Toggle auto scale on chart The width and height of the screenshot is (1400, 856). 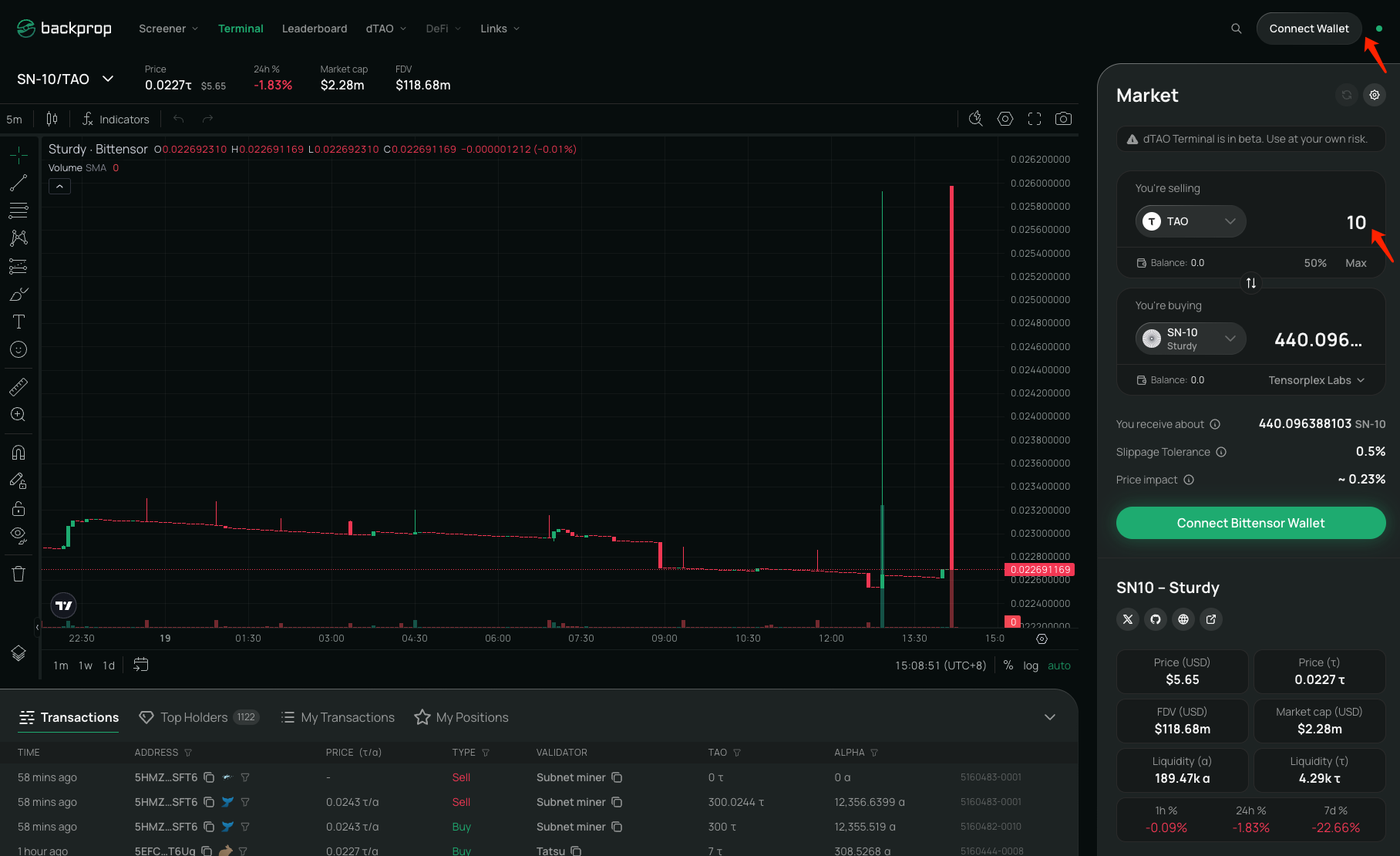(1058, 666)
